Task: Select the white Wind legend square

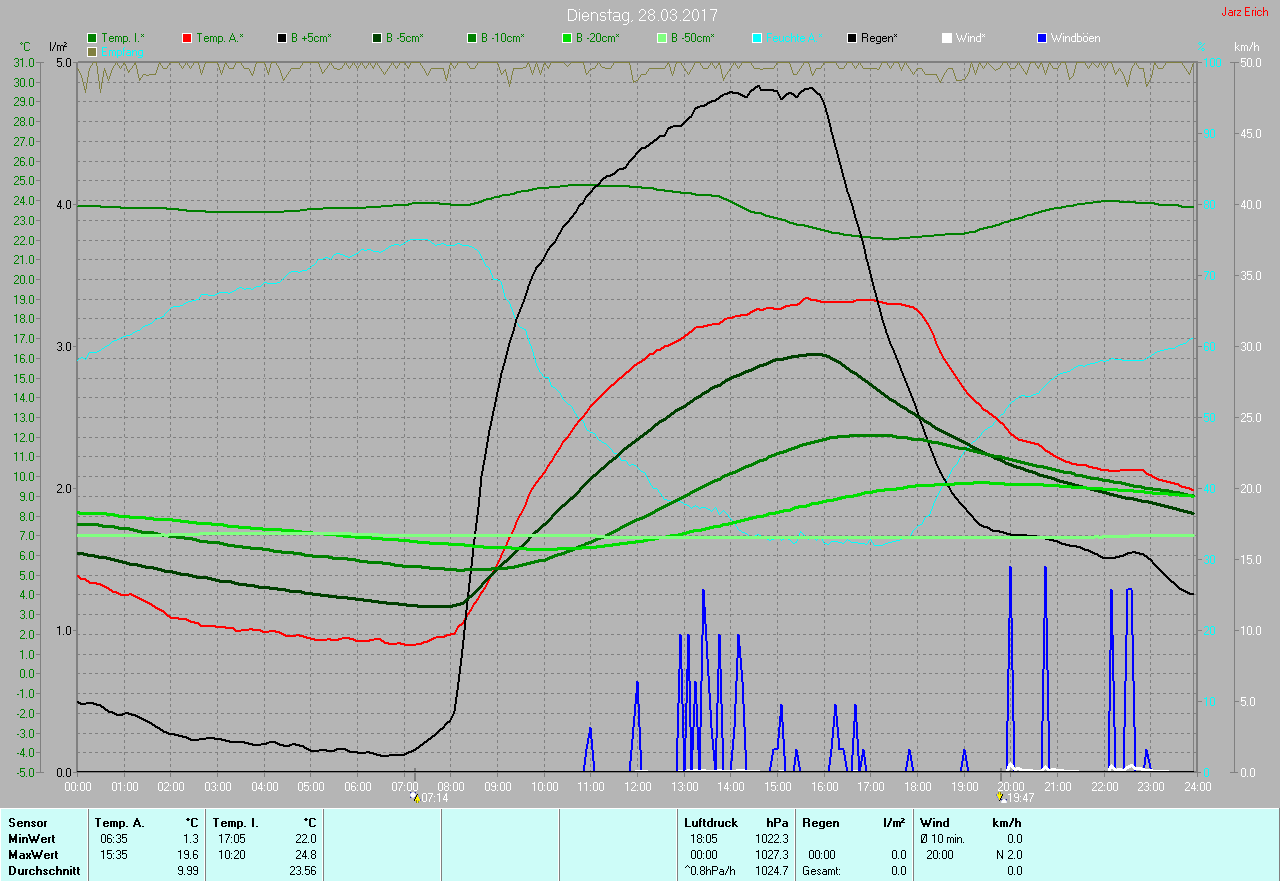Action: [x=946, y=38]
